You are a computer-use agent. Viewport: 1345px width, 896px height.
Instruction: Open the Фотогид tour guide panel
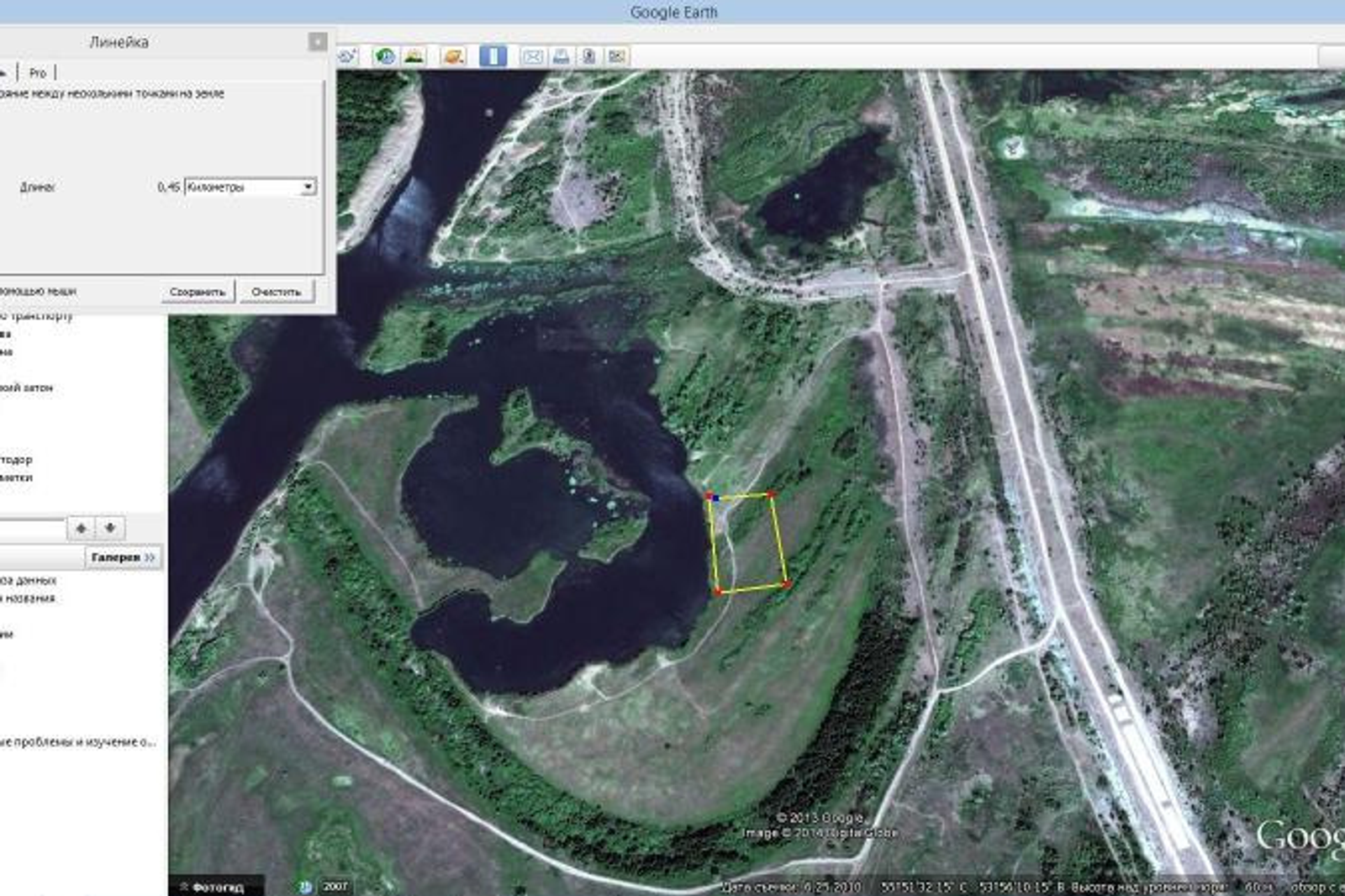tap(215, 887)
